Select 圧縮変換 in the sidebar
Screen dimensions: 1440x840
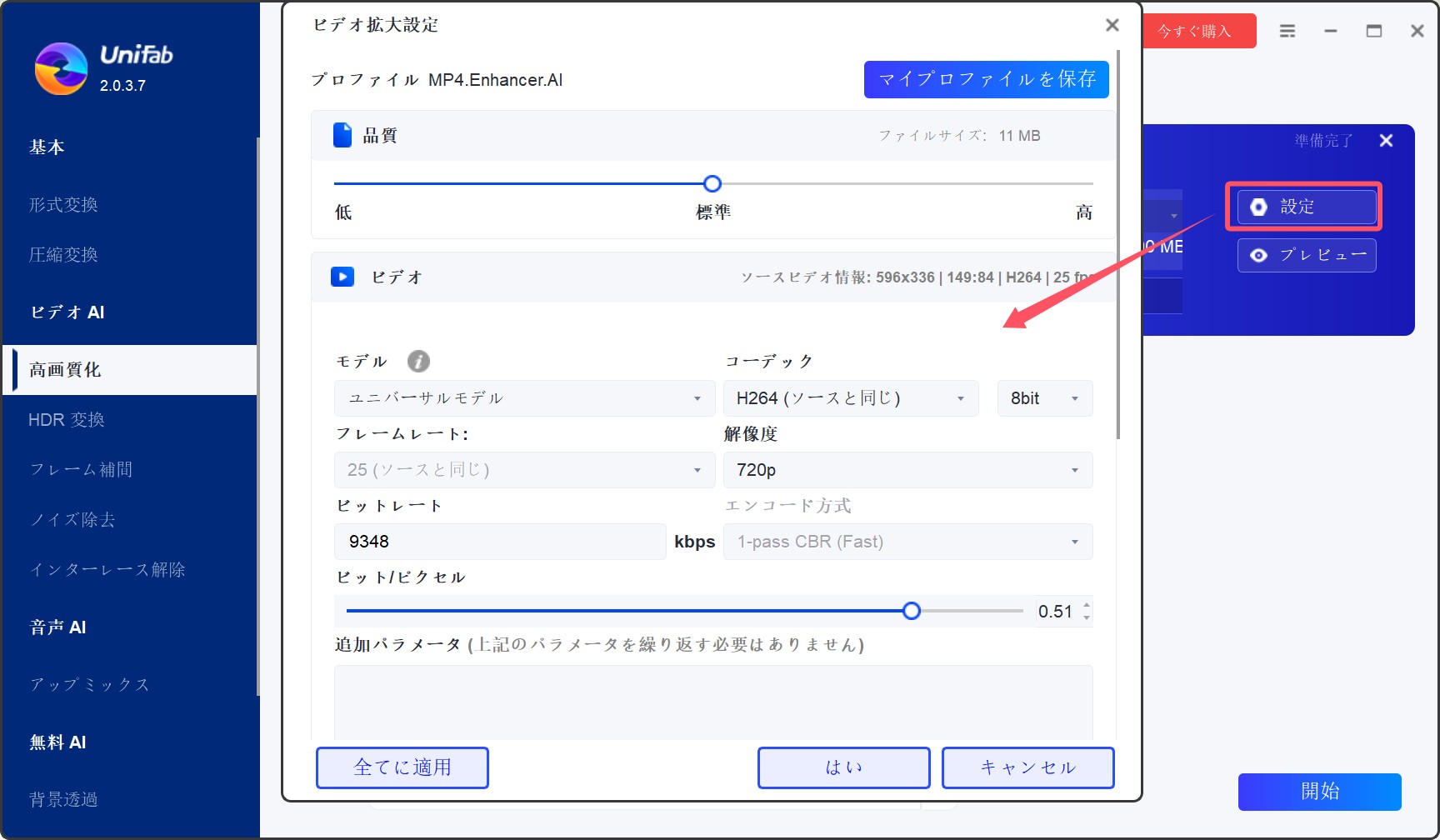click(x=63, y=255)
